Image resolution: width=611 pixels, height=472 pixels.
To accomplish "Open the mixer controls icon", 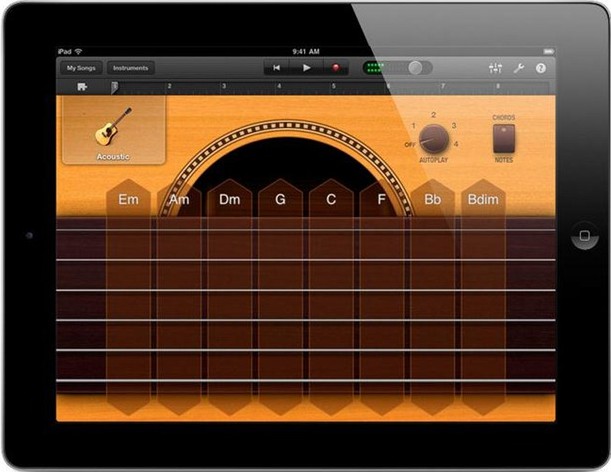I will (x=495, y=69).
